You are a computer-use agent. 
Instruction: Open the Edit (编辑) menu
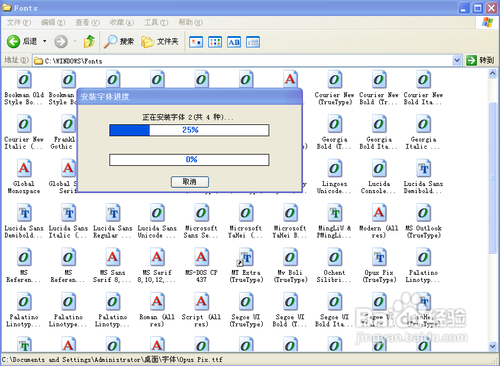click(53, 22)
